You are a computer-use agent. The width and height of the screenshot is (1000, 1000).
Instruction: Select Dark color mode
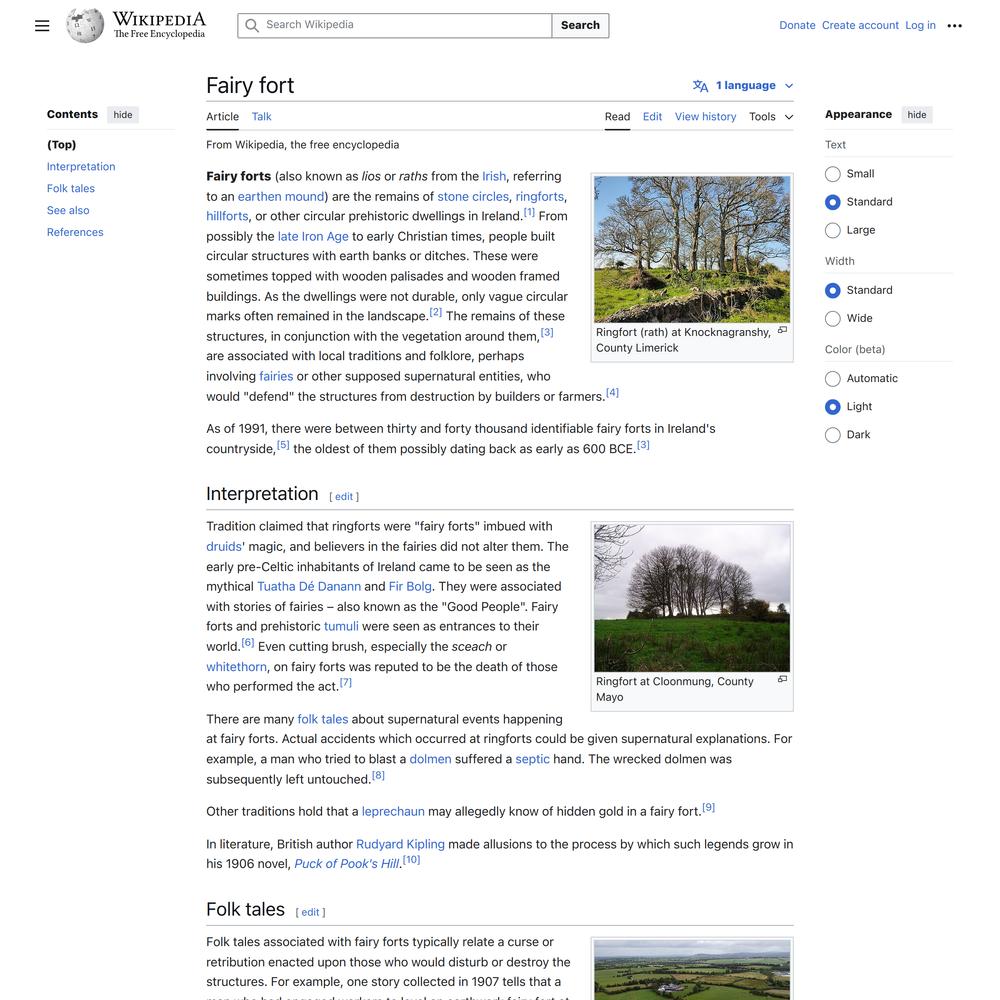tap(832, 435)
